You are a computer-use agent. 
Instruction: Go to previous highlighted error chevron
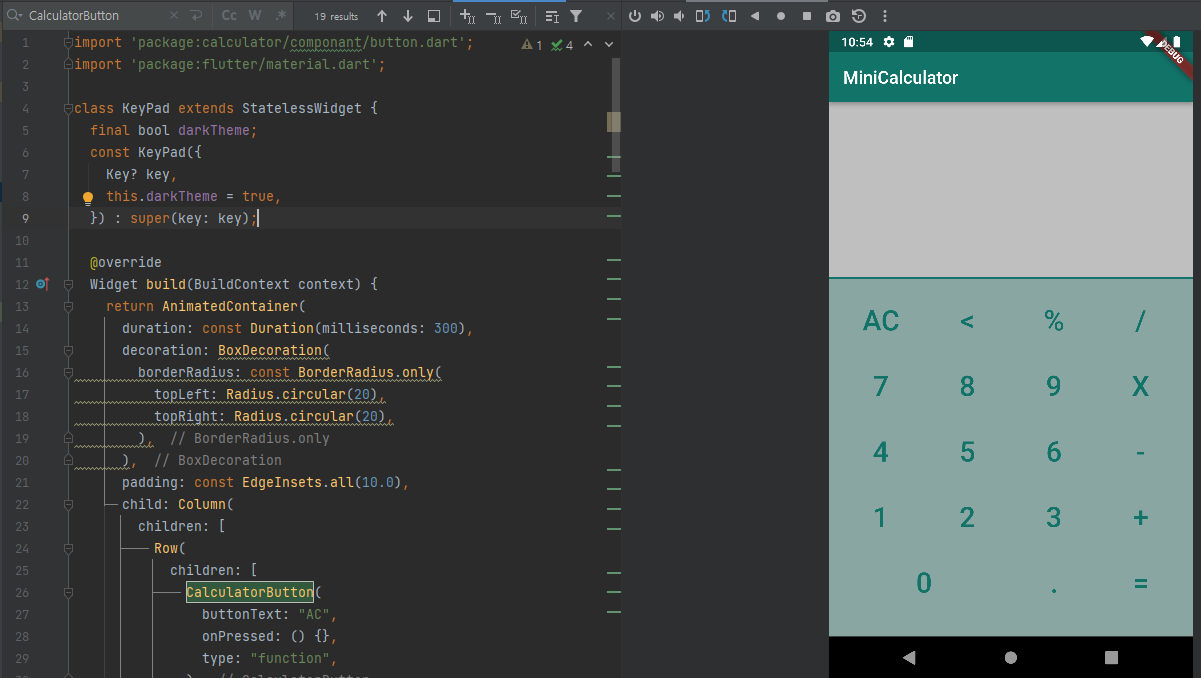pyautogui.click(x=588, y=45)
